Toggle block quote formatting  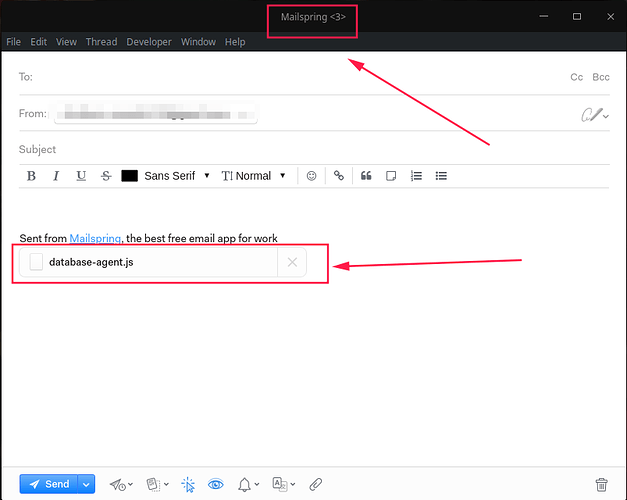[366, 176]
